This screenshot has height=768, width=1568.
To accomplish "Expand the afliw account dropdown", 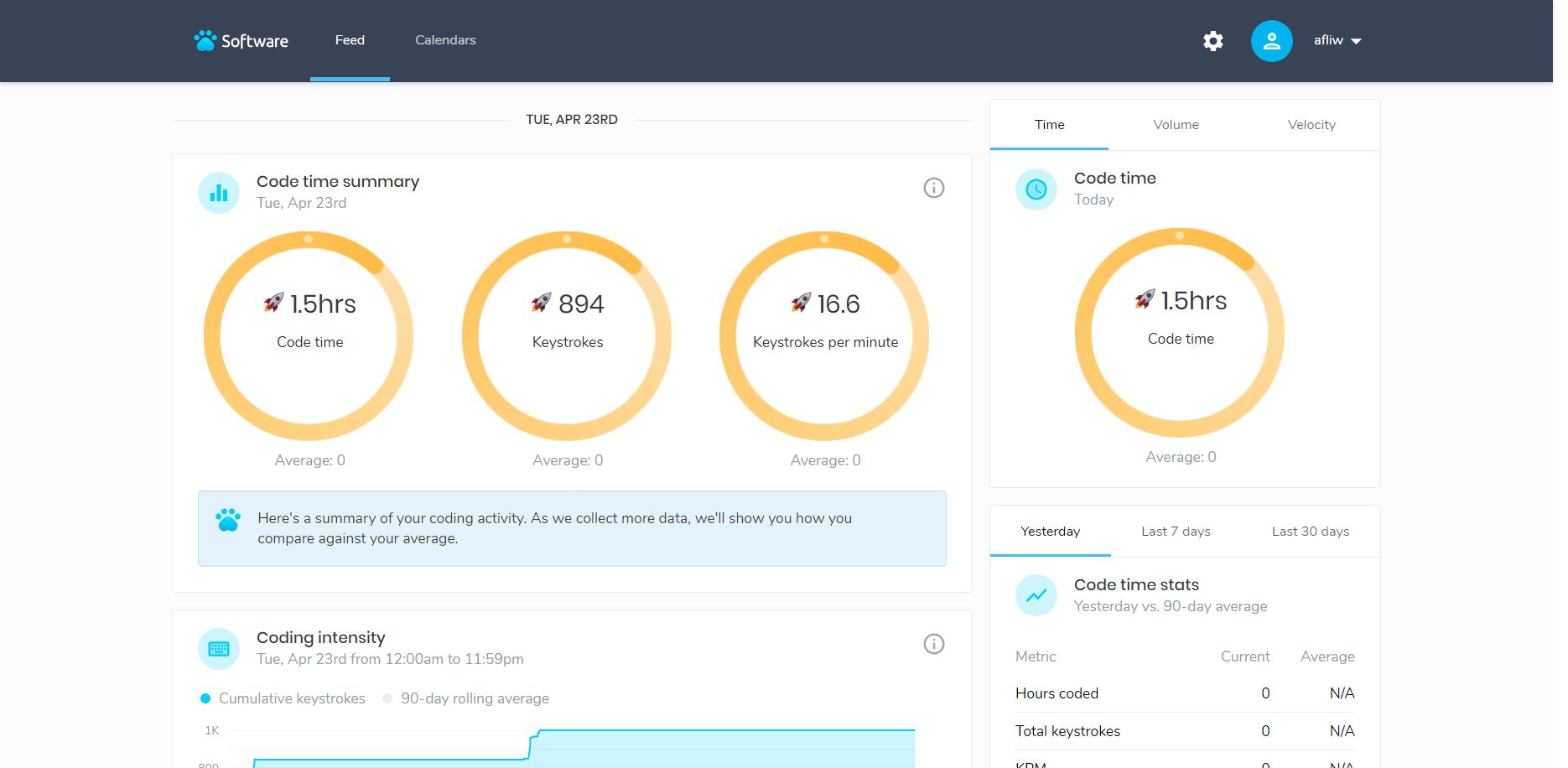I will pyautogui.click(x=1337, y=40).
